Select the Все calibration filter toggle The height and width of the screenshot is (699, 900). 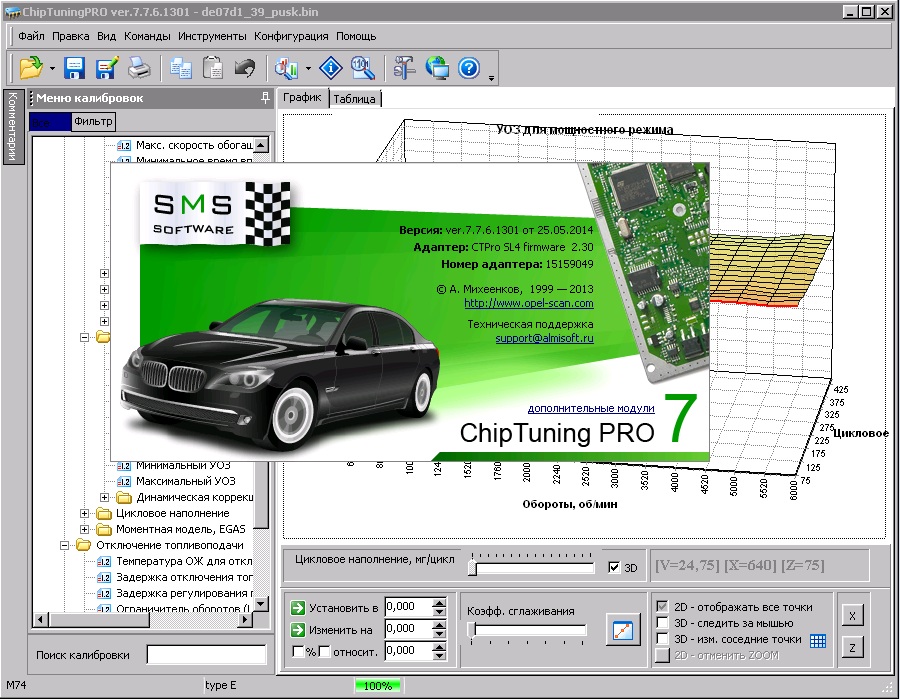pyautogui.click(x=50, y=122)
